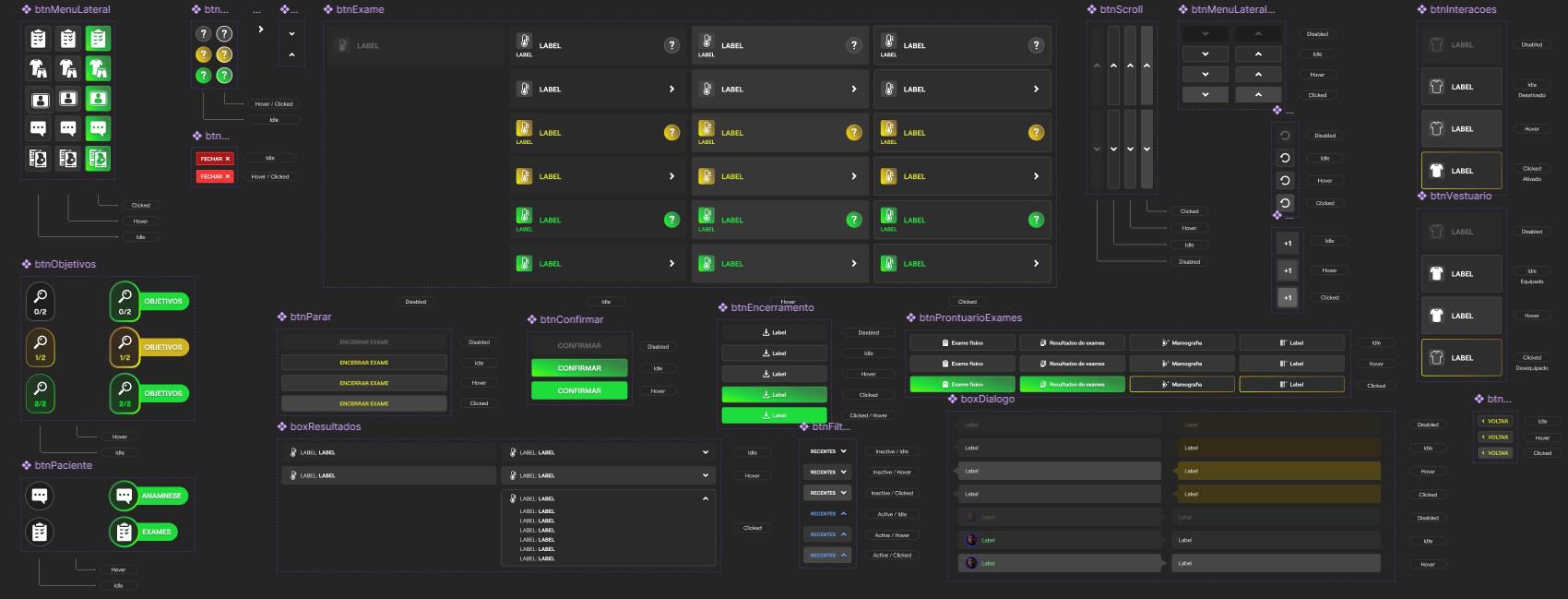Collapse expanded boxResultados list via its up chevron
The image size is (1568, 599).
coord(706,498)
